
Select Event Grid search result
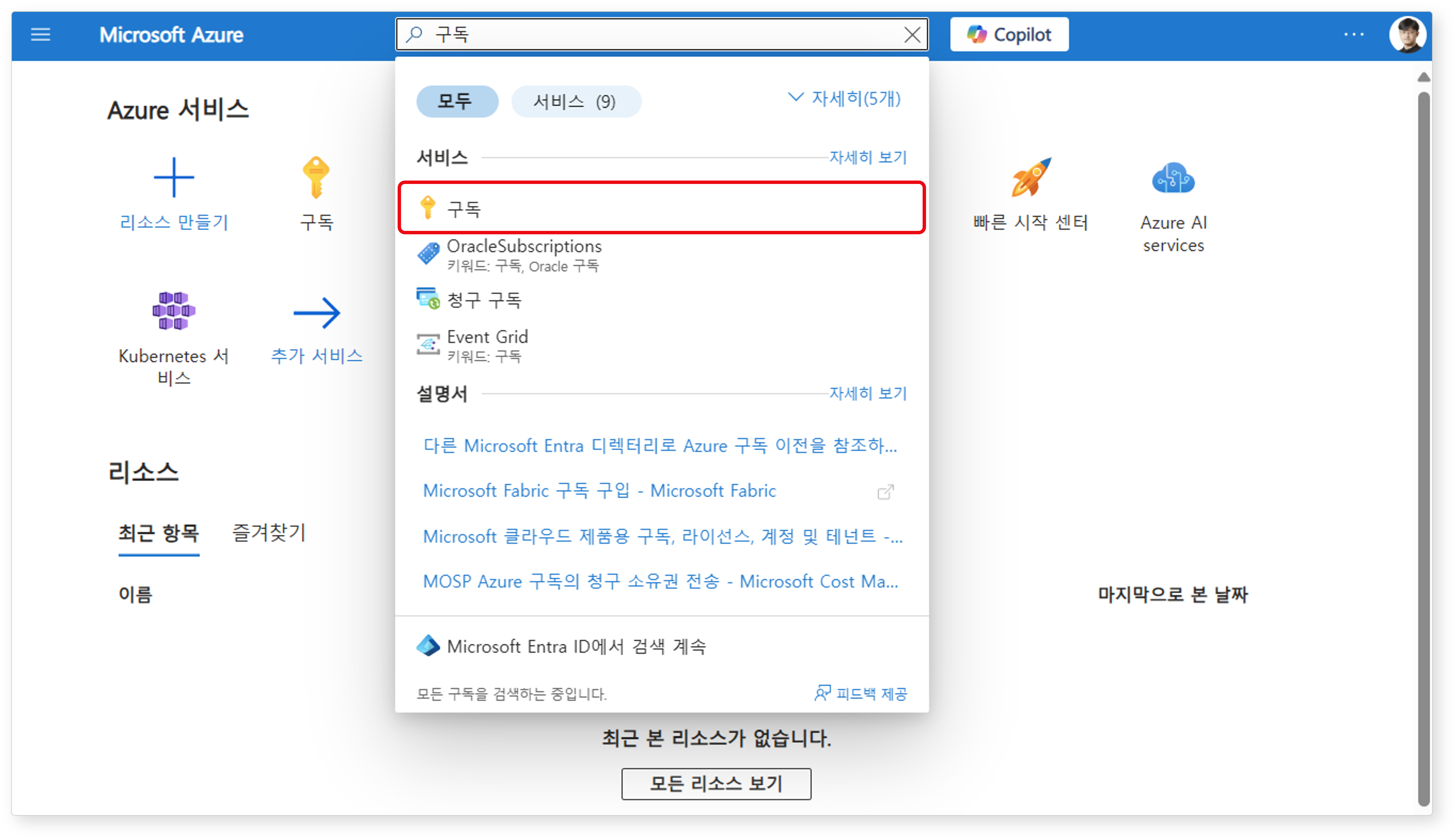tap(662, 345)
